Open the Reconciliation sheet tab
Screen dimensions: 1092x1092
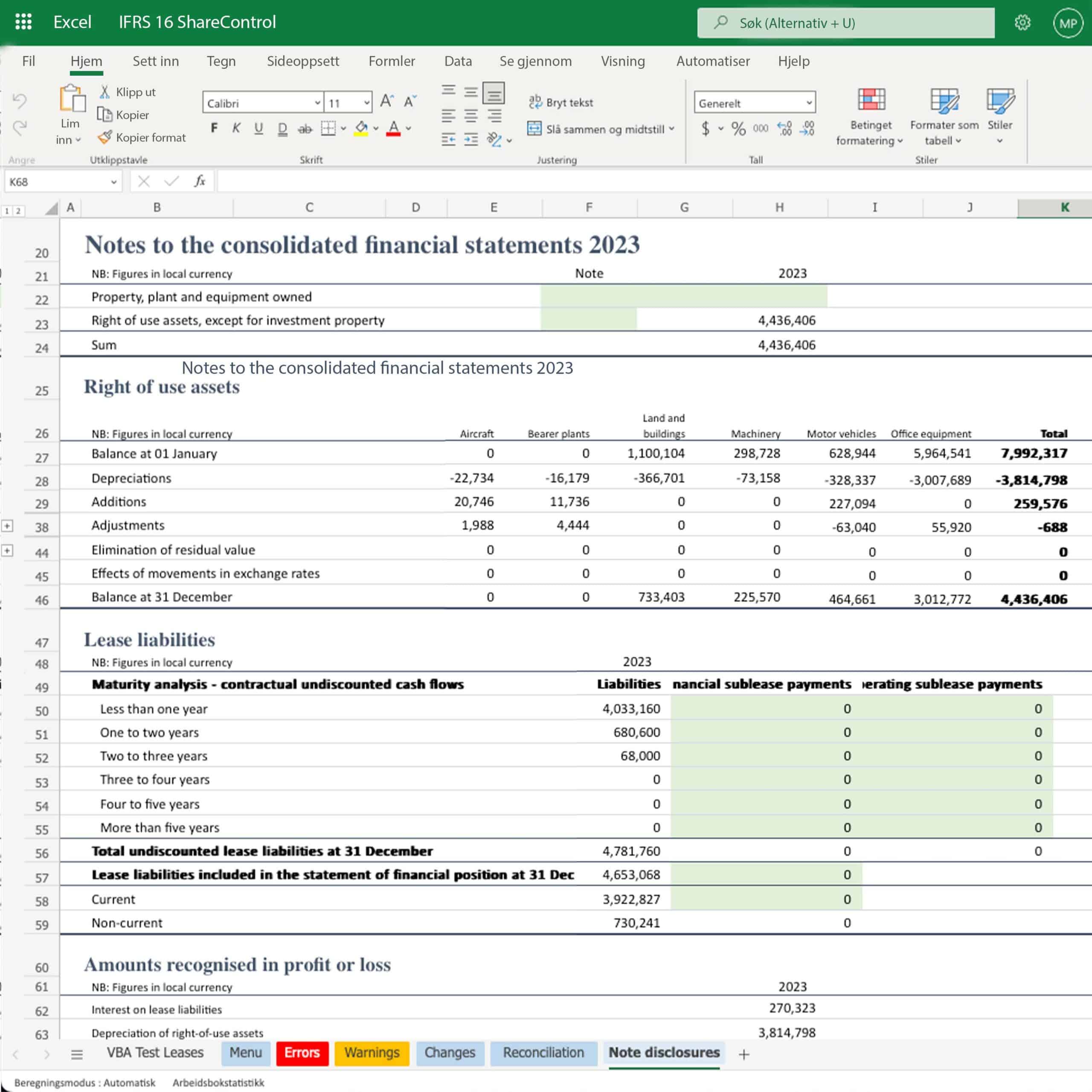point(543,1052)
